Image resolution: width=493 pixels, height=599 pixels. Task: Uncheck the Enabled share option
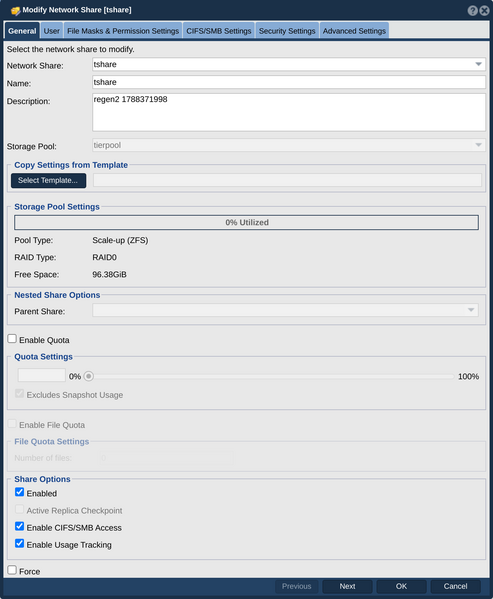19,492
